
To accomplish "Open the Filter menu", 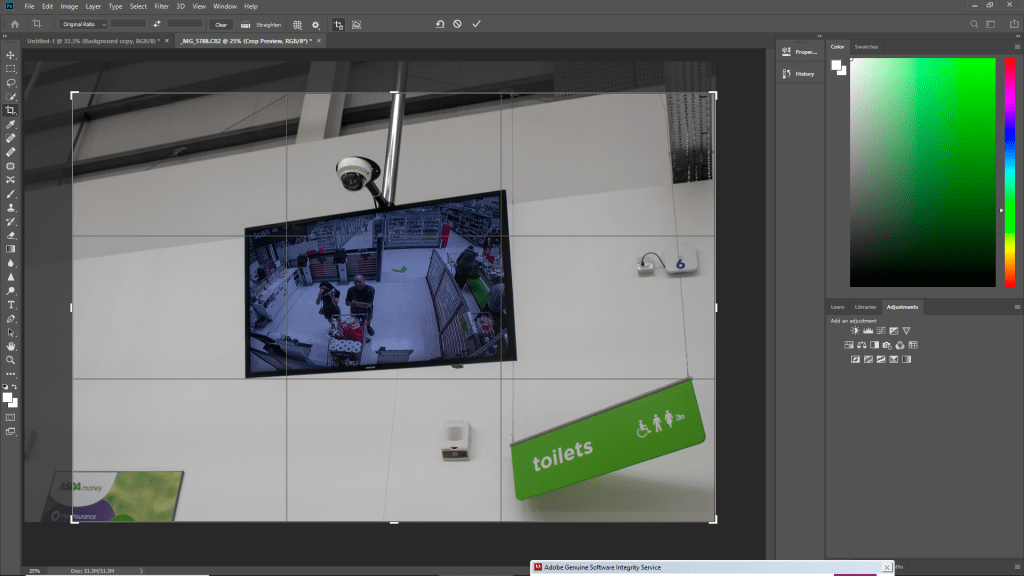I will coord(161,6).
